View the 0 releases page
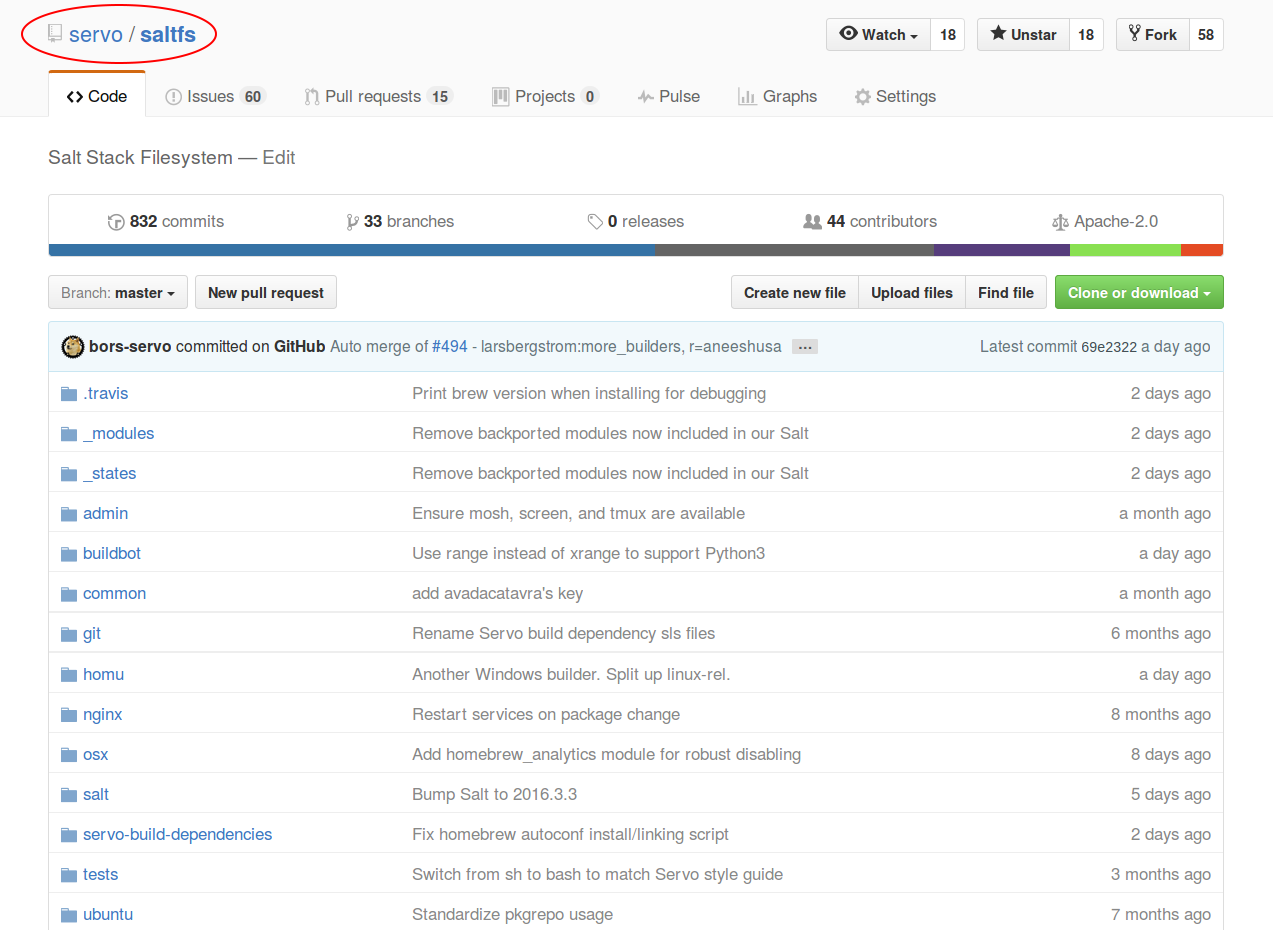The image size is (1273, 930). [636, 222]
